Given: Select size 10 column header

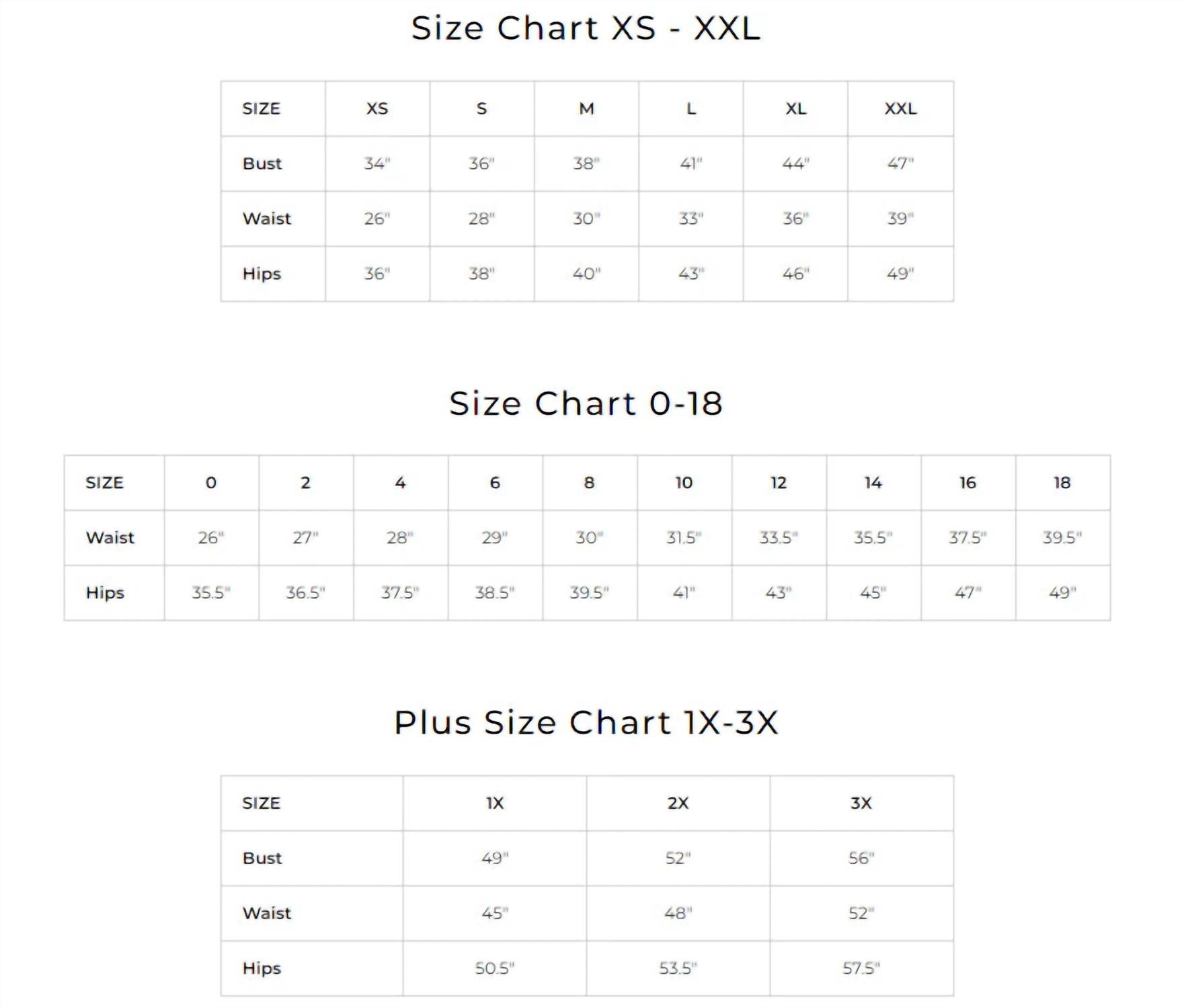Looking at the screenshot, I should tap(684, 483).
